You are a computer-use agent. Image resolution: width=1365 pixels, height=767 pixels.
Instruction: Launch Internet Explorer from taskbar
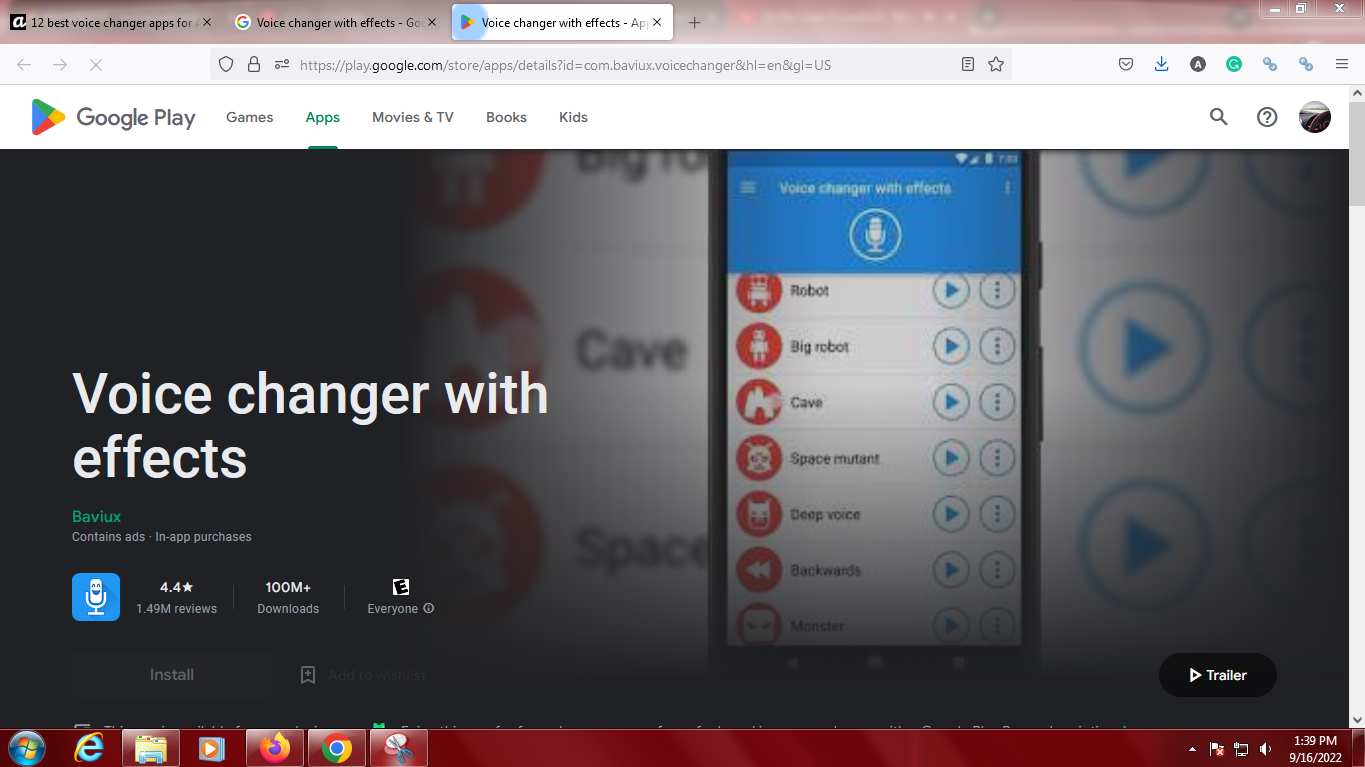pos(89,748)
